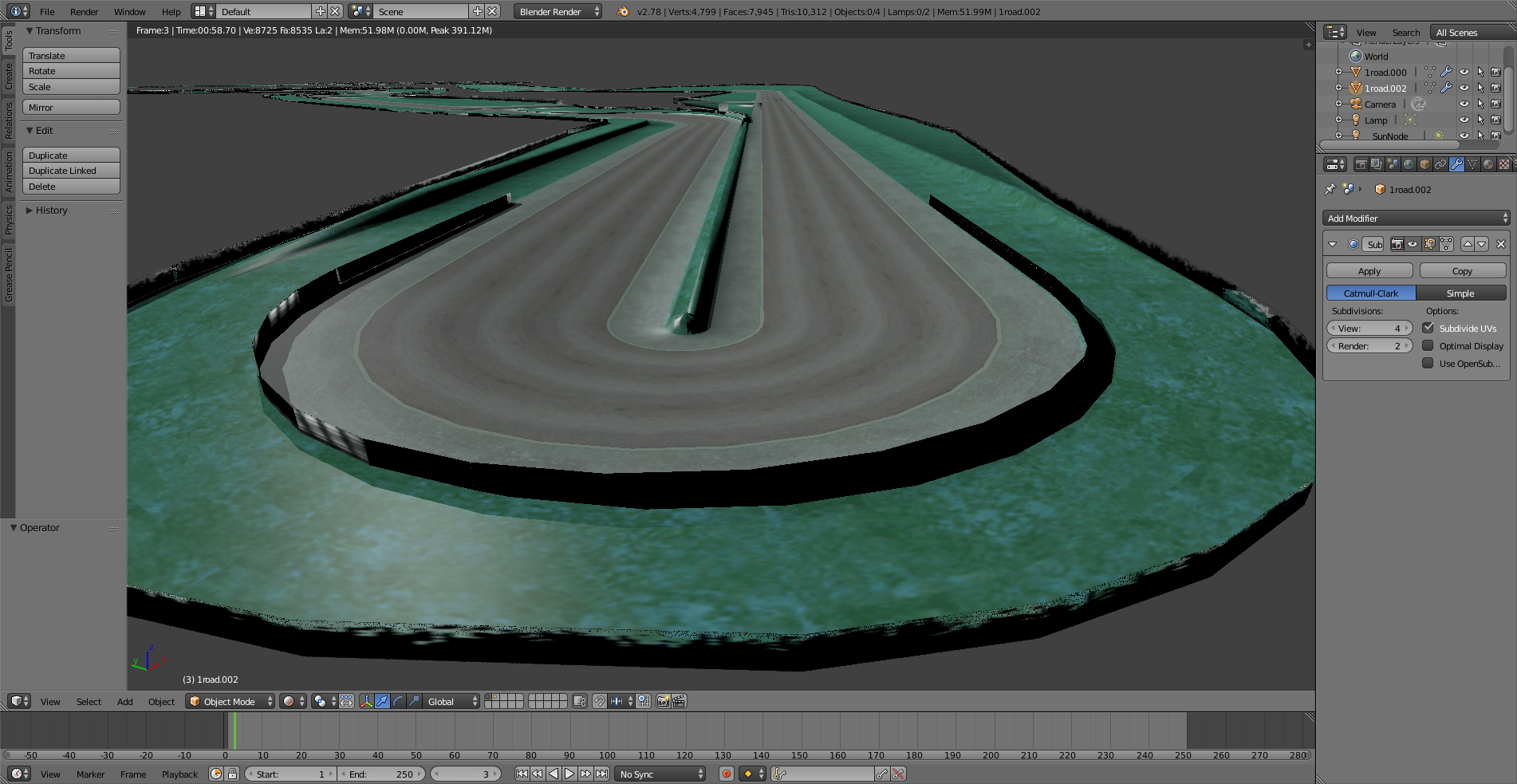Toggle Lamp selectability arrow in outliner
1517x784 pixels.
click(1480, 120)
